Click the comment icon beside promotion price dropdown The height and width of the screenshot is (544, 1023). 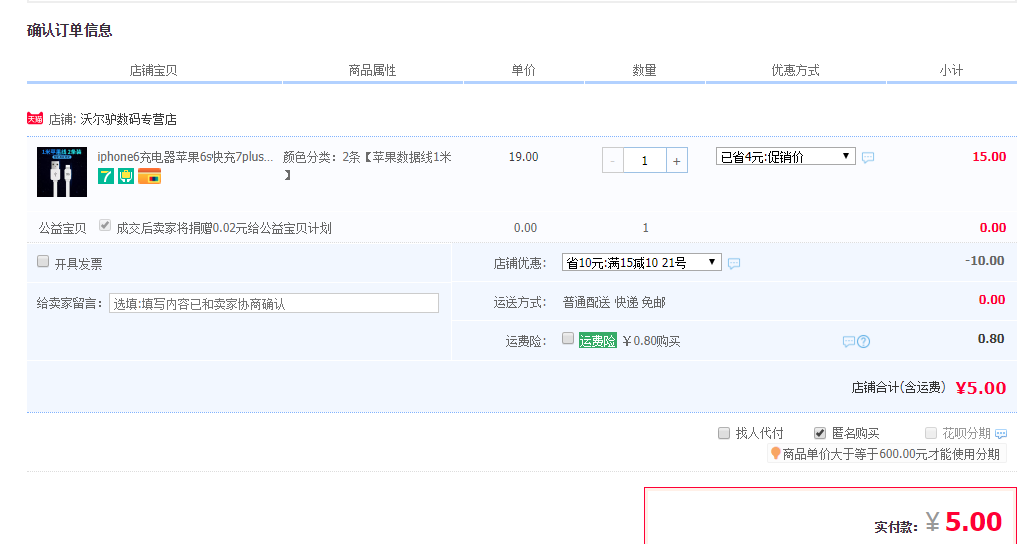click(868, 157)
